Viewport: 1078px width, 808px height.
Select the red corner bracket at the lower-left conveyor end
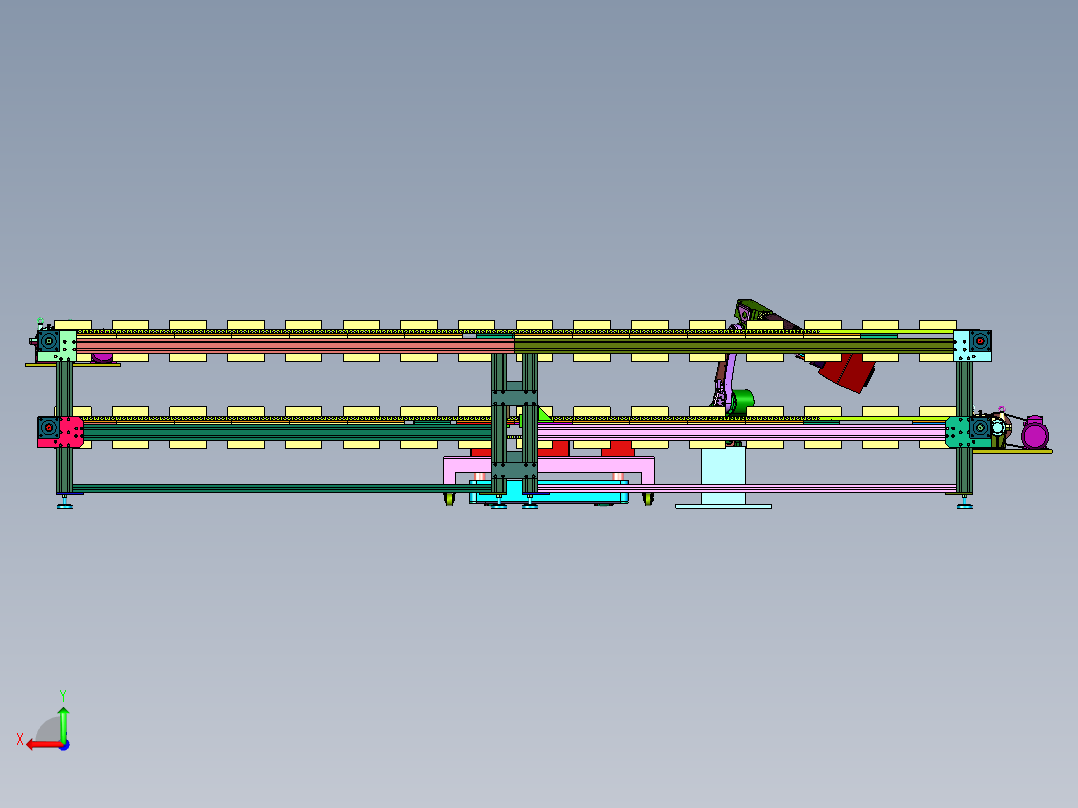tap(70, 433)
